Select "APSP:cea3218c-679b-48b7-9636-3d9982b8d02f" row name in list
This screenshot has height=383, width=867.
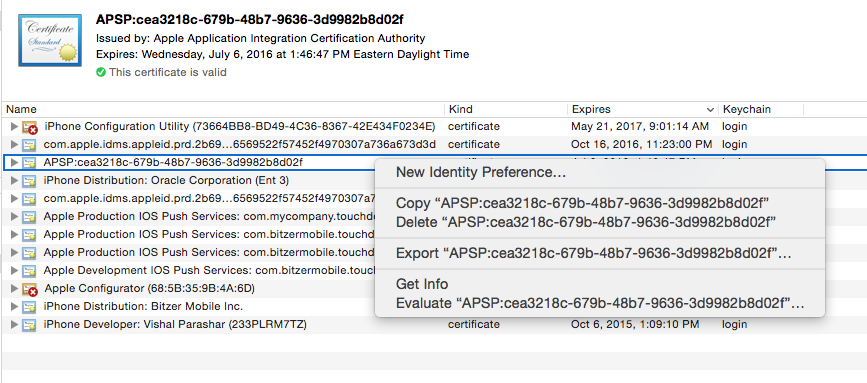click(173, 162)
